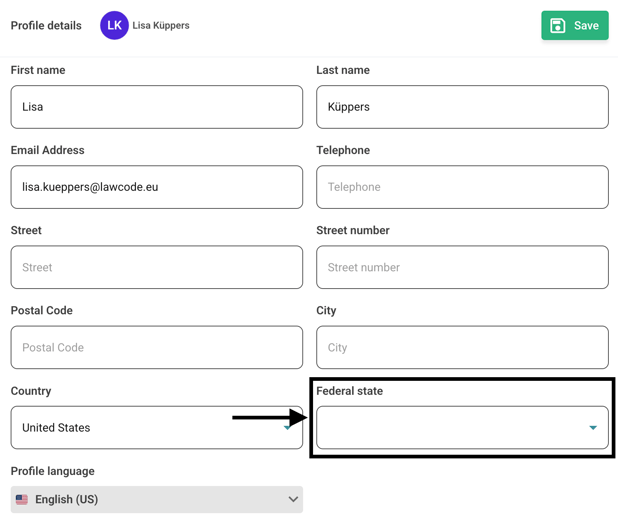
Task: Click the floppy disk icon on Save
Action: [558, 26]
